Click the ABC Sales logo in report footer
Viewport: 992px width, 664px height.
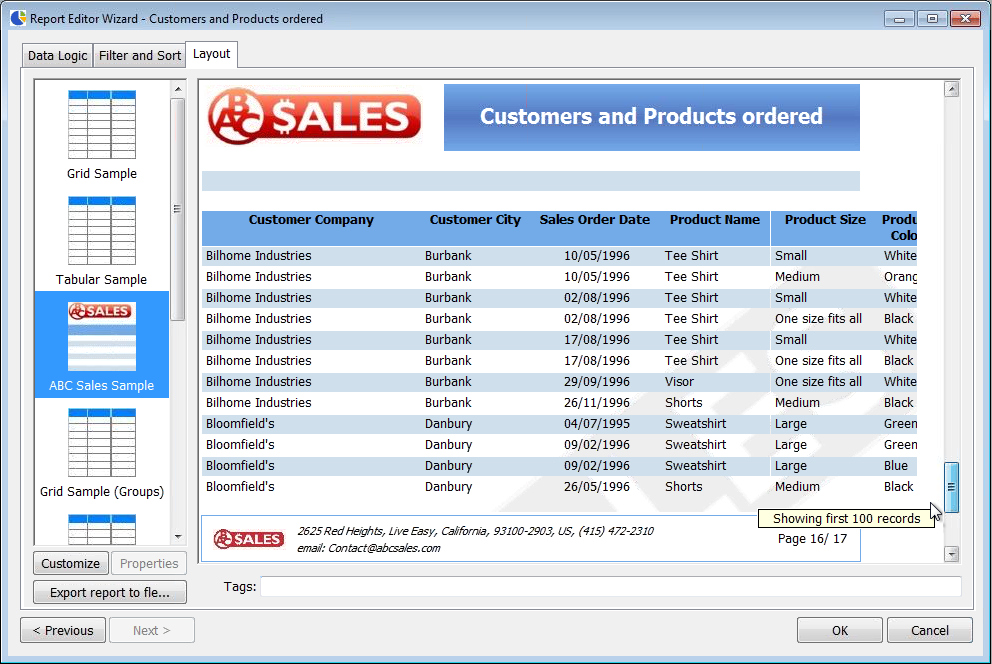248,539
